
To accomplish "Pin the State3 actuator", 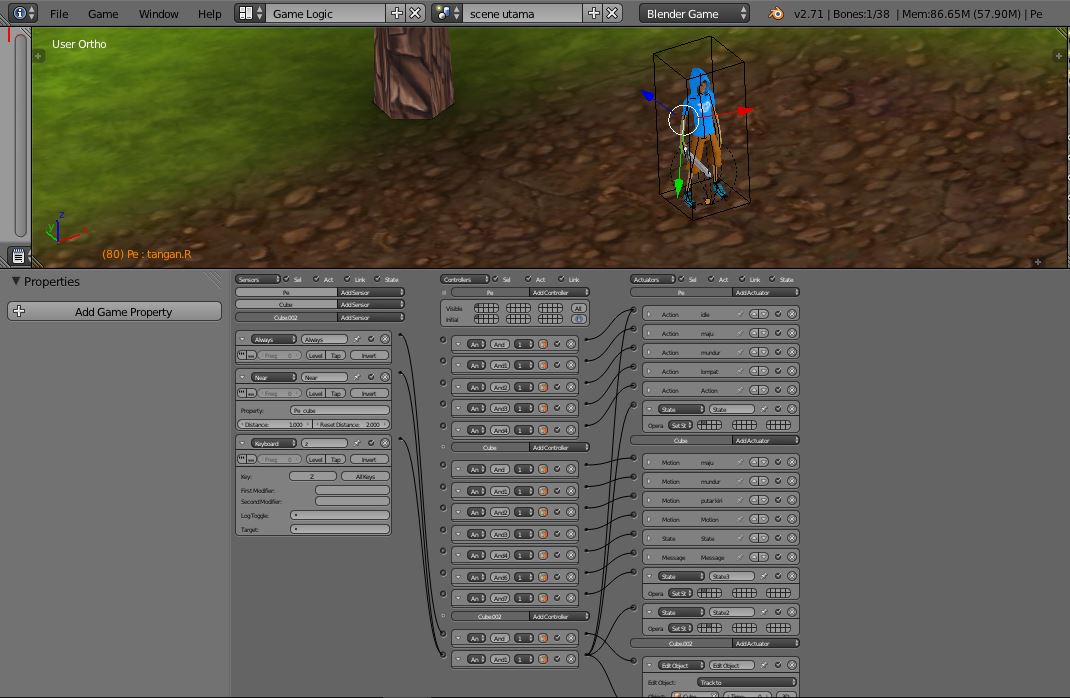I will click(764, 577).
